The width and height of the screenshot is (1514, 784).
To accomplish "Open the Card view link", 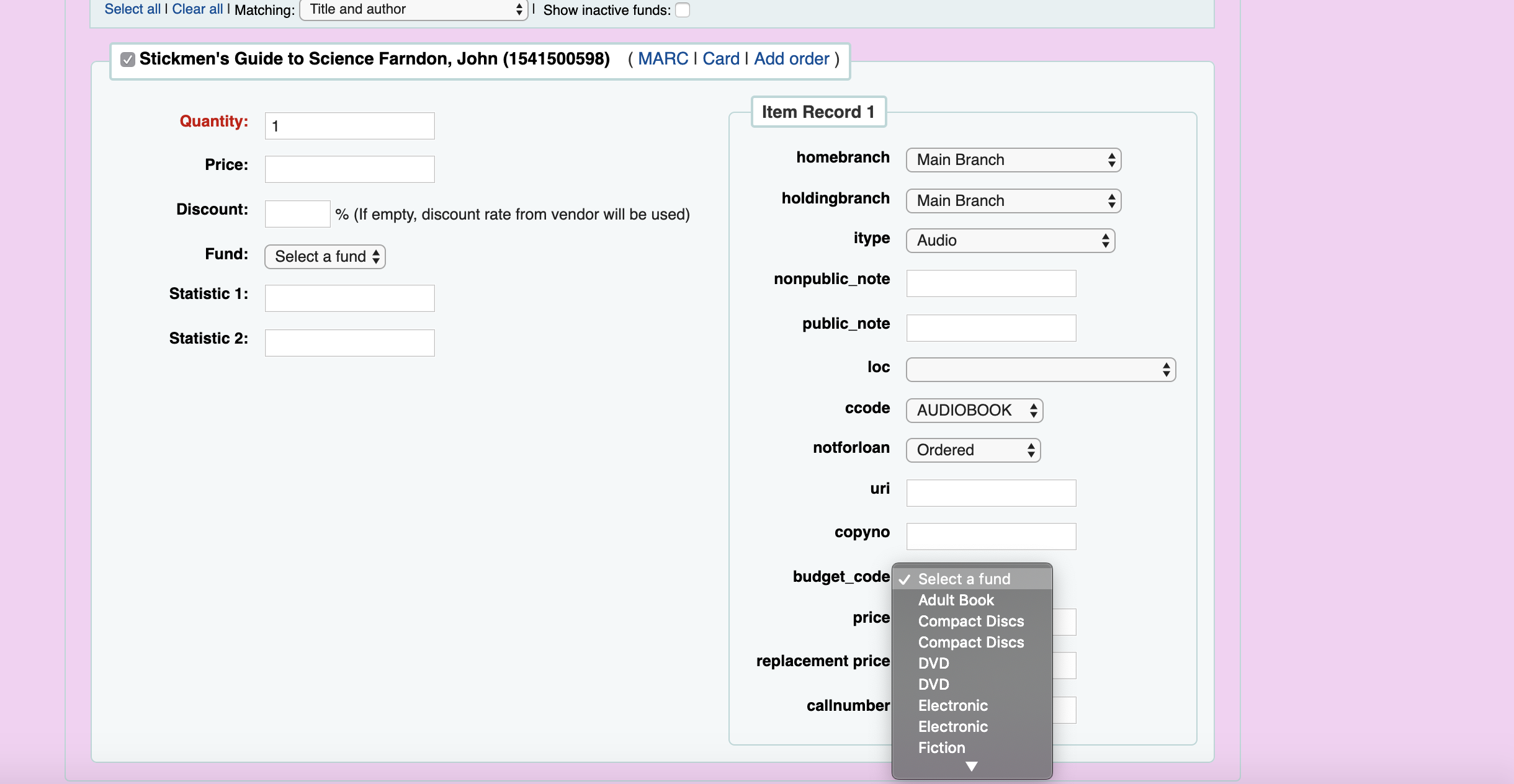I will [720, 59].
